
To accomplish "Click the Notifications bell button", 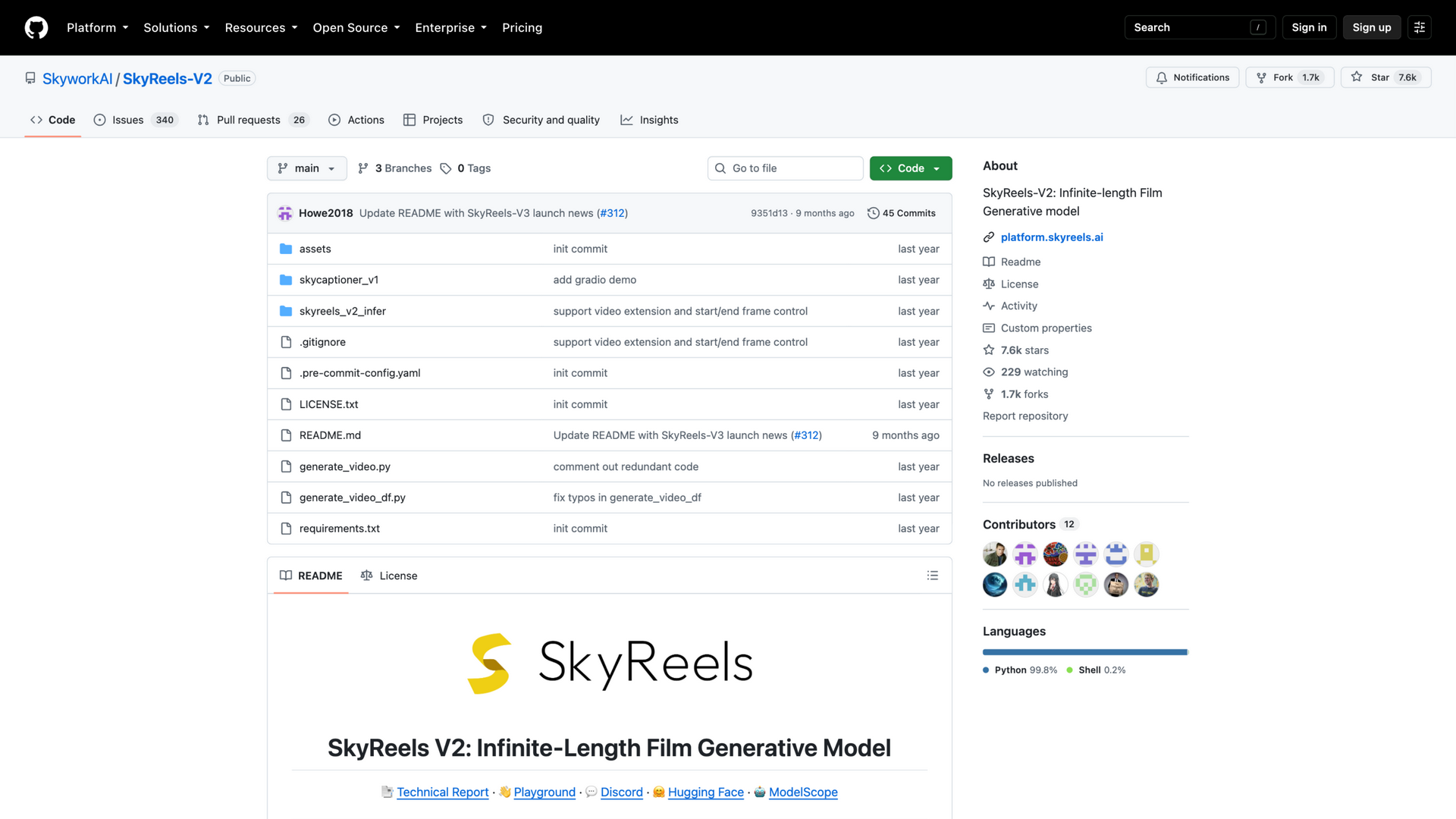I will (x=1192, y=77).
